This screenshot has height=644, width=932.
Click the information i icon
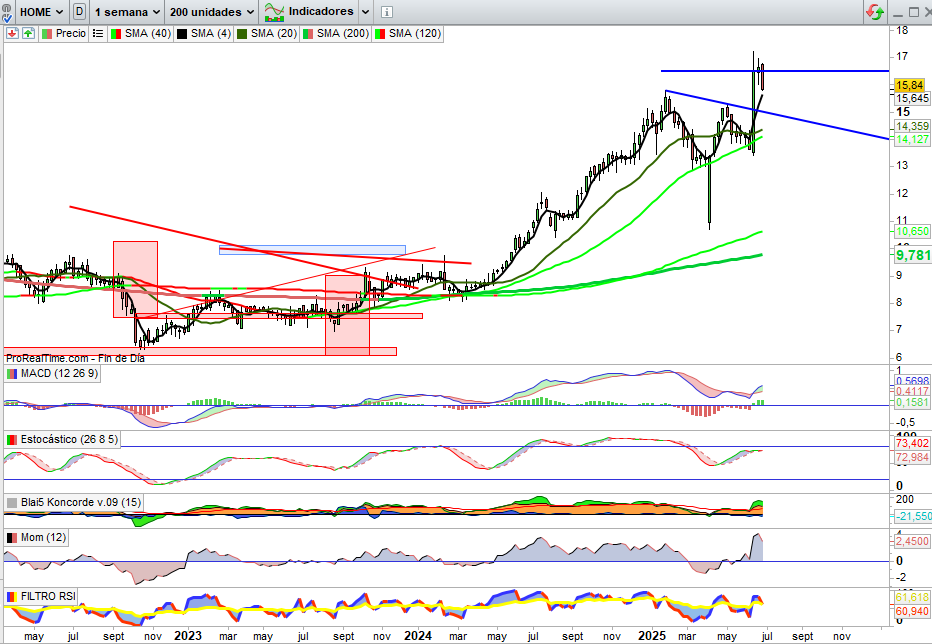[386, 12]
